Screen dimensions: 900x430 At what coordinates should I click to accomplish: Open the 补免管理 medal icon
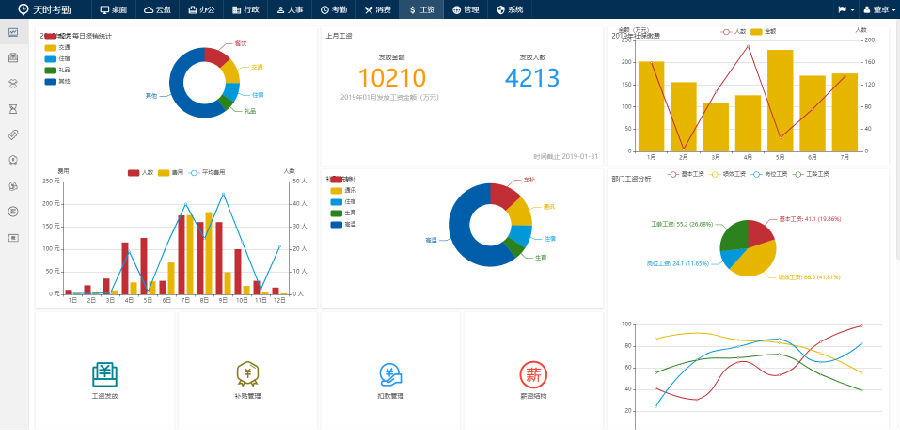[247, 375]
